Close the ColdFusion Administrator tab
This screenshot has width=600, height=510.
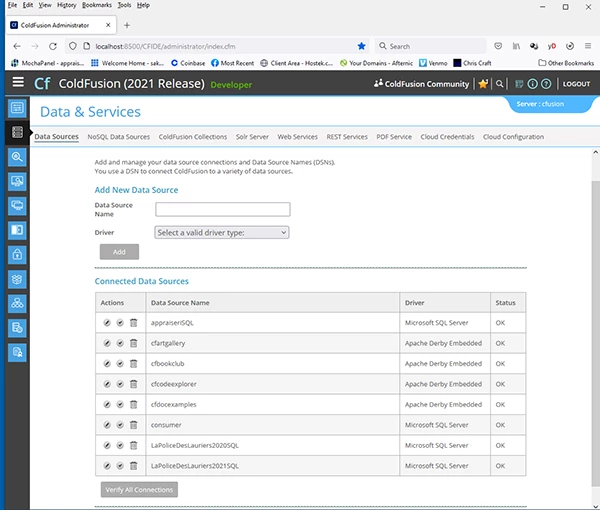click(x=108, y=25)
